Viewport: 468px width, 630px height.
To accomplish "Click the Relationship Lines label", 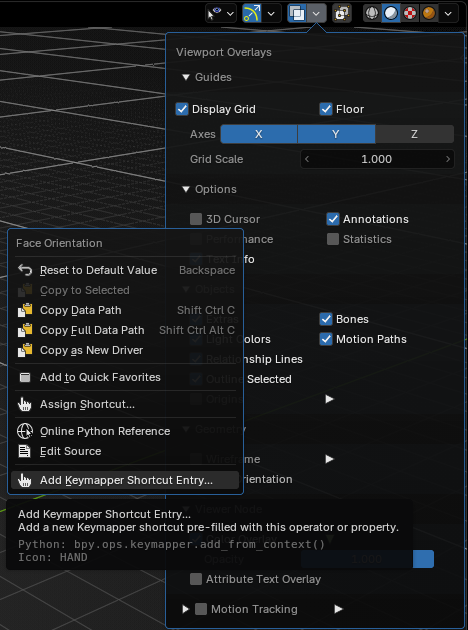I will (254, 359).
